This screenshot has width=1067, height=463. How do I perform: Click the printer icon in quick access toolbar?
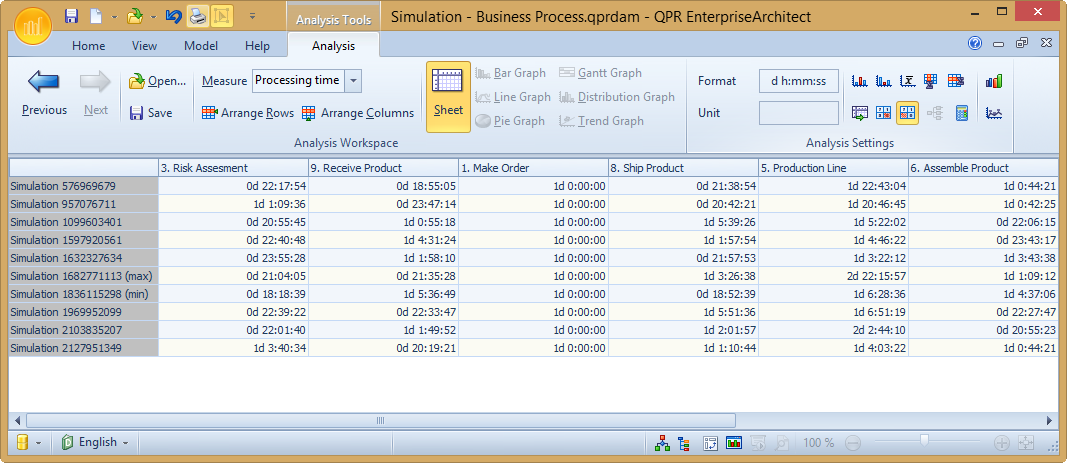[x=198, y=16]
